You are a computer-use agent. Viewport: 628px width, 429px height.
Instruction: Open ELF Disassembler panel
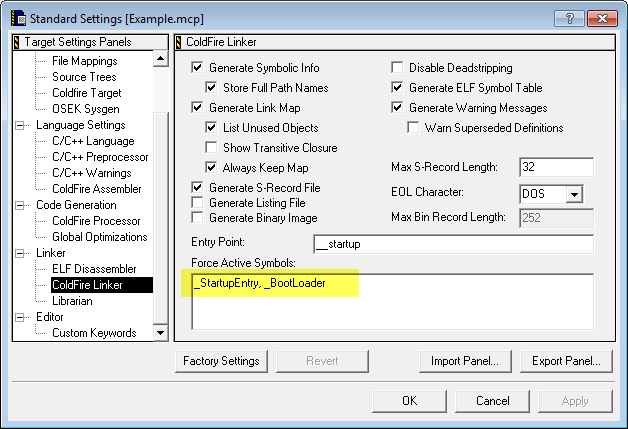pyautogui.click(x=94, y=269)
